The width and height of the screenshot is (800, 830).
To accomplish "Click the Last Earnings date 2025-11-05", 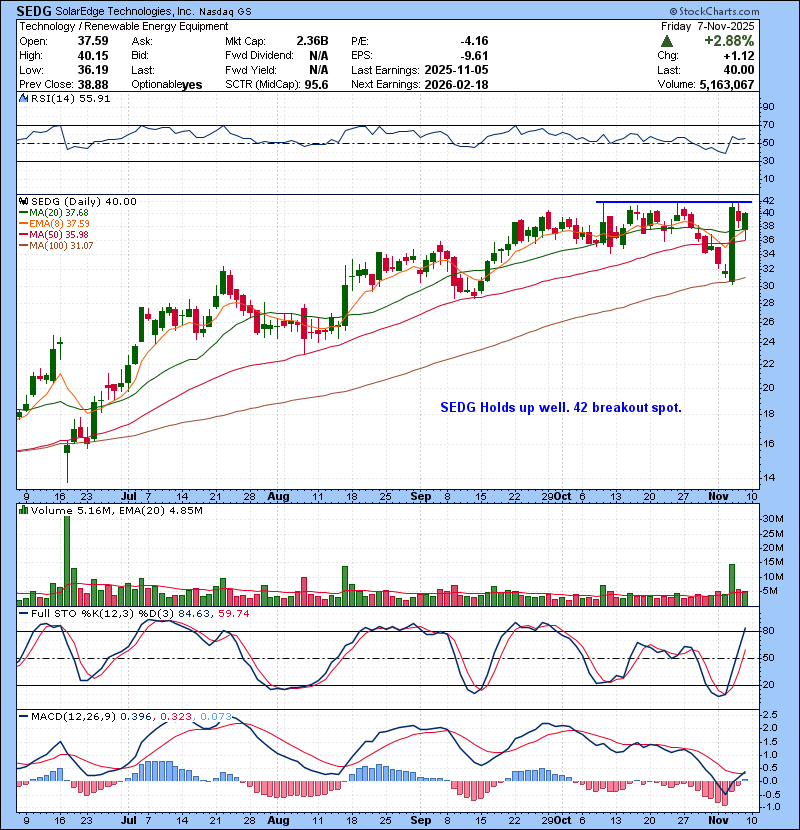I will [x=456, y=70].
